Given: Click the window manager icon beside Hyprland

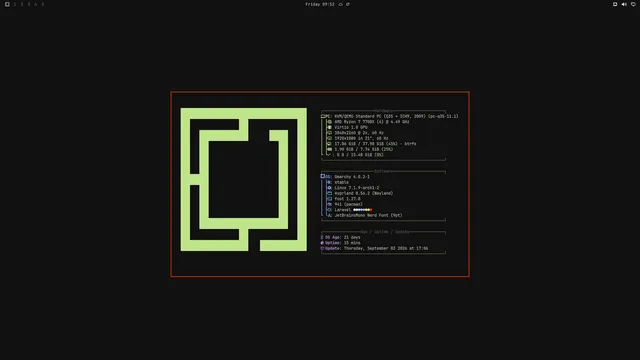Looking at the screenshot, I should click(x=329, y=193).
